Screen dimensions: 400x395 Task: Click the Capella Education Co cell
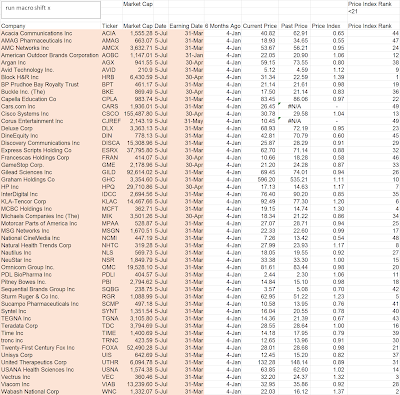51,99
